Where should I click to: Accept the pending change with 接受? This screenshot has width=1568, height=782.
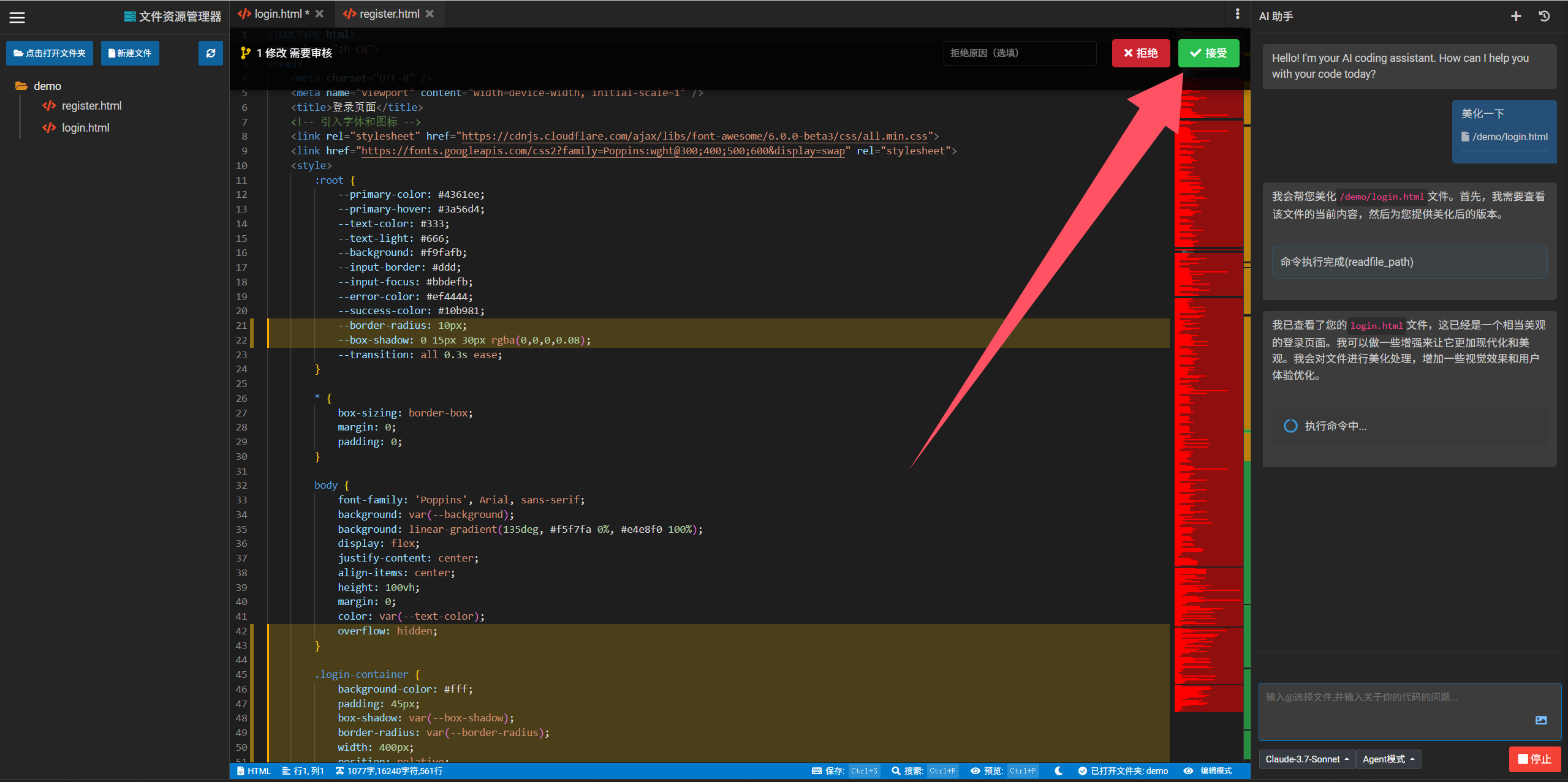[x=1208, y=53]
